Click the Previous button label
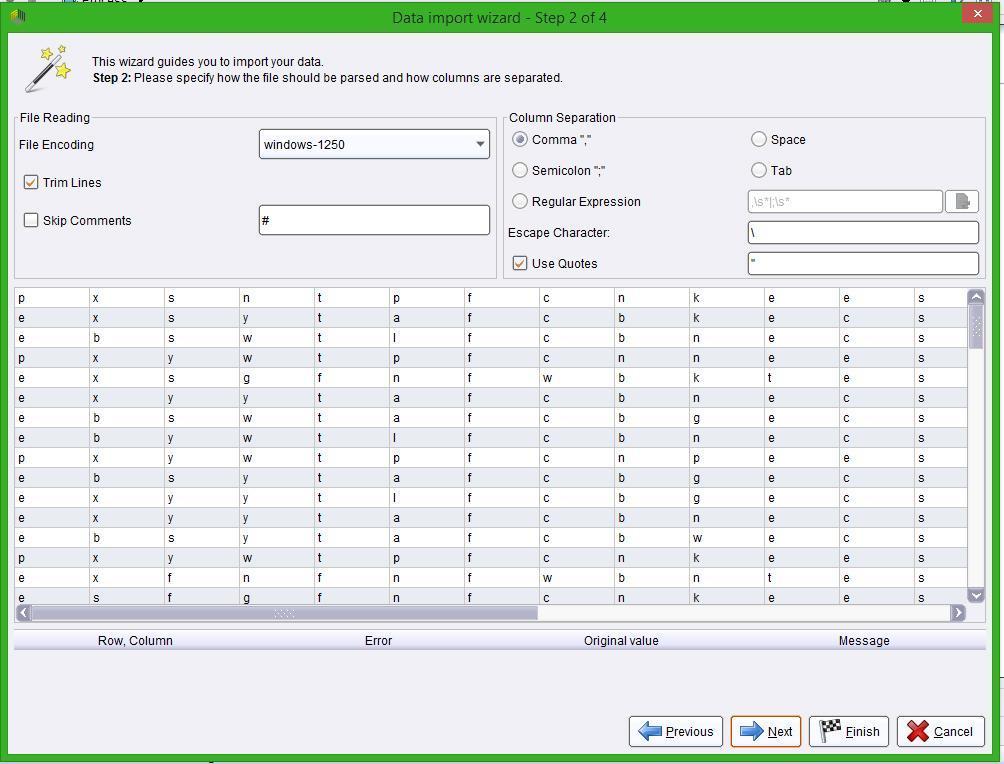The width and height of the screenshot is (1004, 764). tap(689, 731)
